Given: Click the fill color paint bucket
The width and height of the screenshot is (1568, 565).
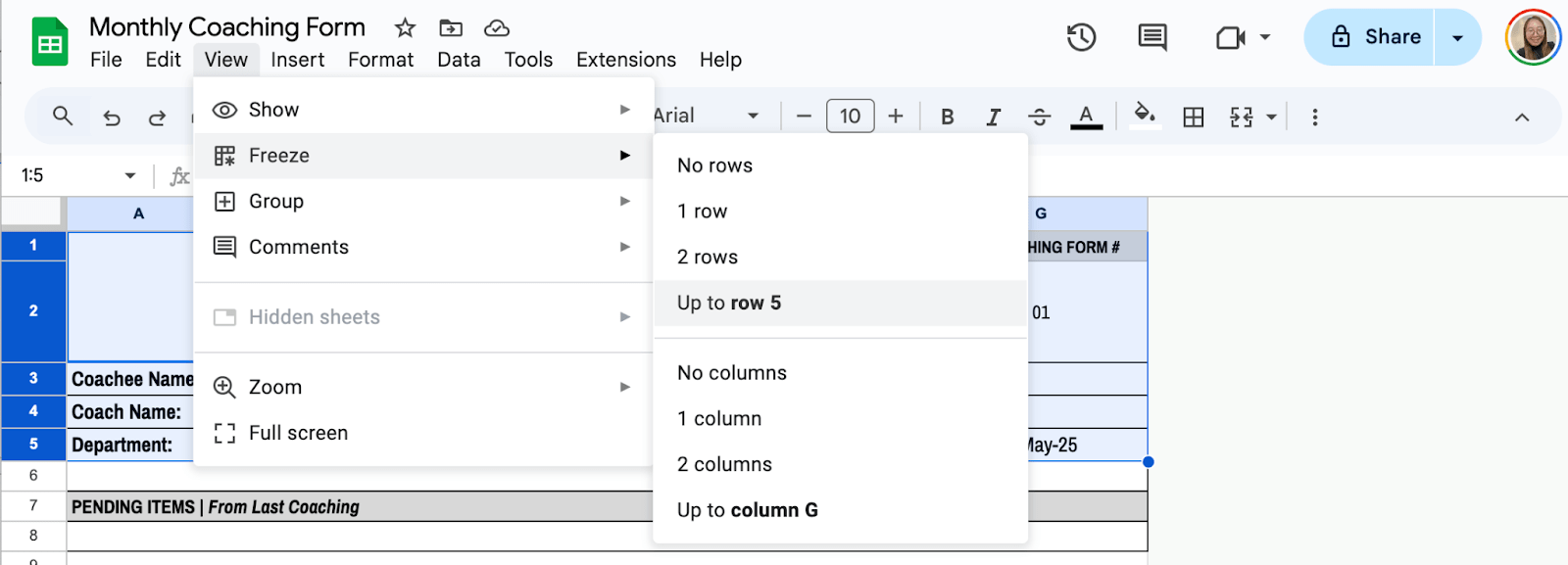Looking at the screenshot, I should 1144,116.
